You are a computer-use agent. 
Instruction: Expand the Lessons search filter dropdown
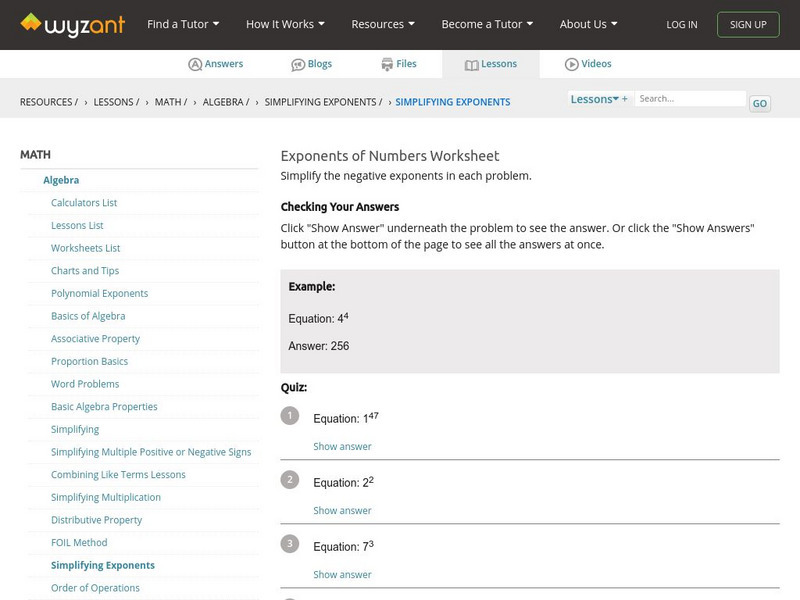tap(598, 99)
